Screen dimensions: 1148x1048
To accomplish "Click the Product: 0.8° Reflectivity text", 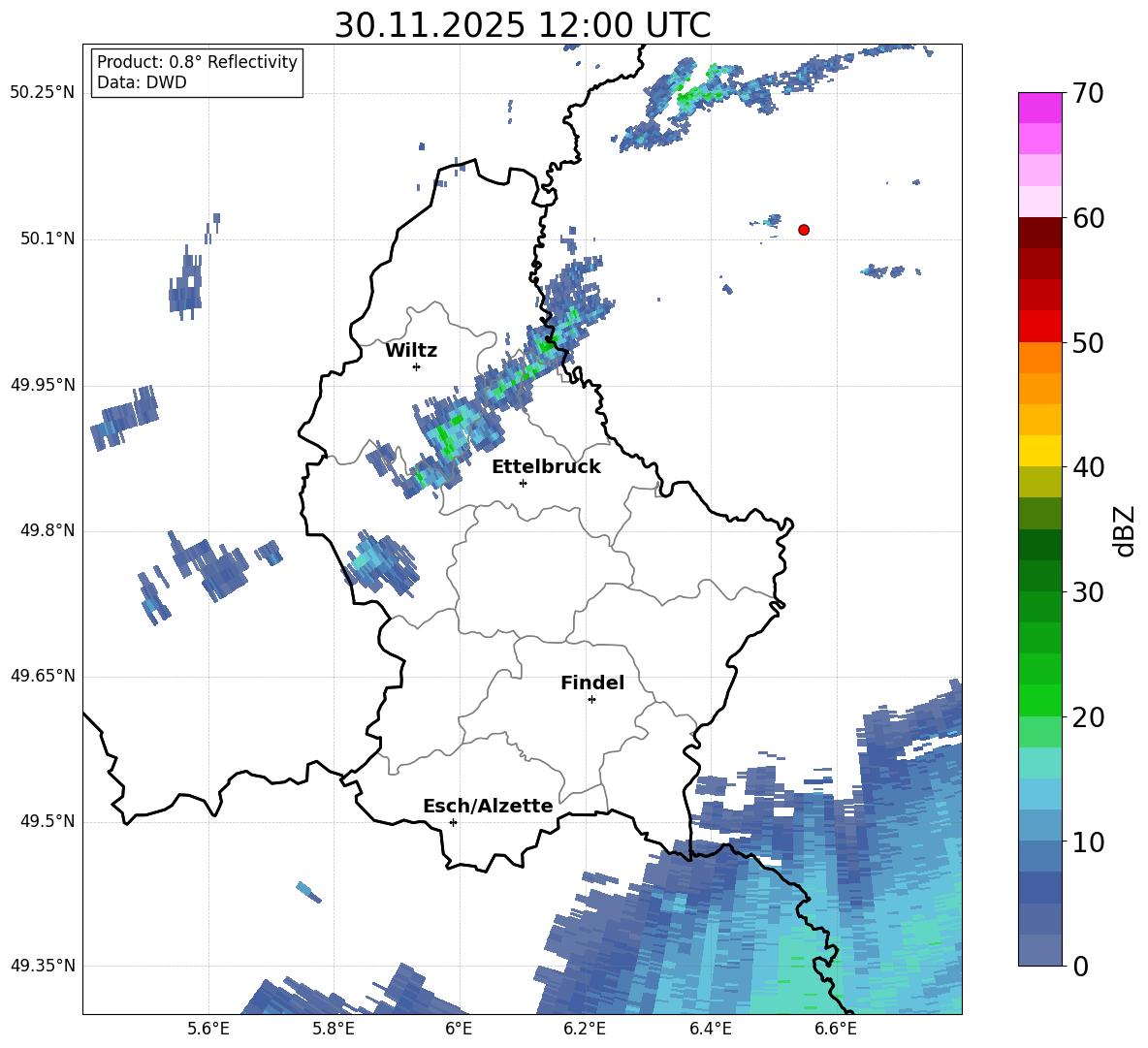I will tap(197, 62).
